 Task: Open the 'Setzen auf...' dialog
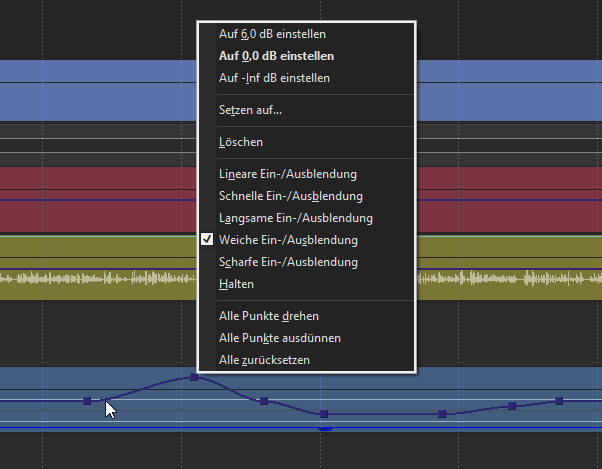coord(250,110)
